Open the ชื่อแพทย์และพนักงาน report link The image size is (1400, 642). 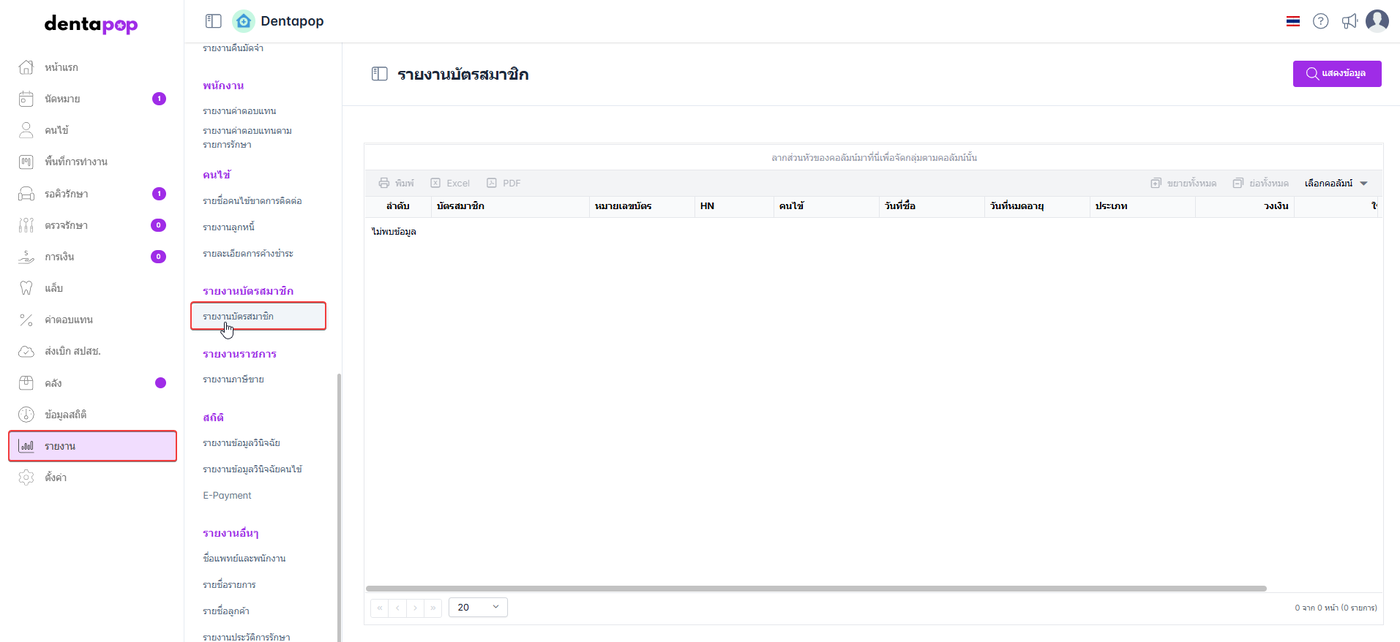click(x=244, y=558)
